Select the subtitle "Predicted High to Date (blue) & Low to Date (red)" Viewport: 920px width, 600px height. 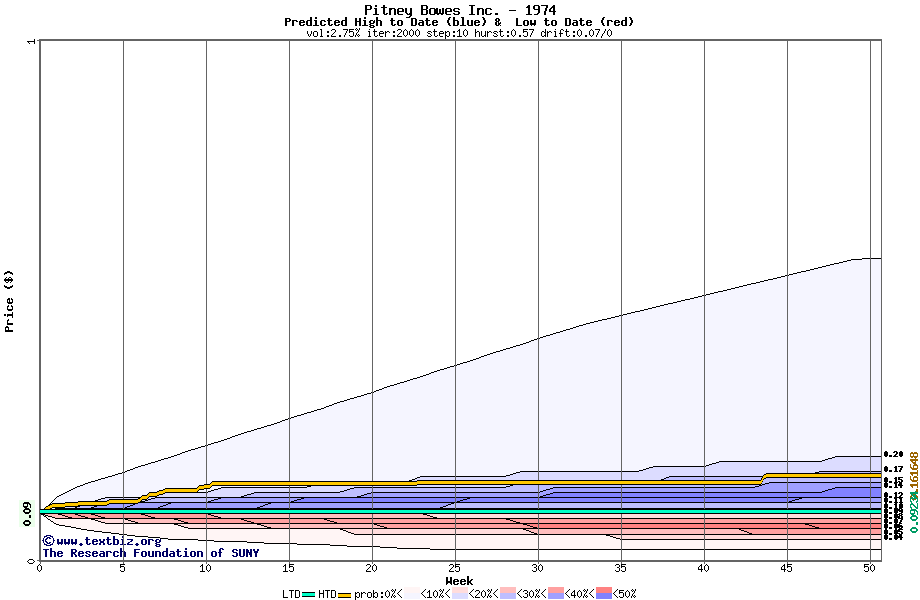pyautogui.click(x=459, y=22)
